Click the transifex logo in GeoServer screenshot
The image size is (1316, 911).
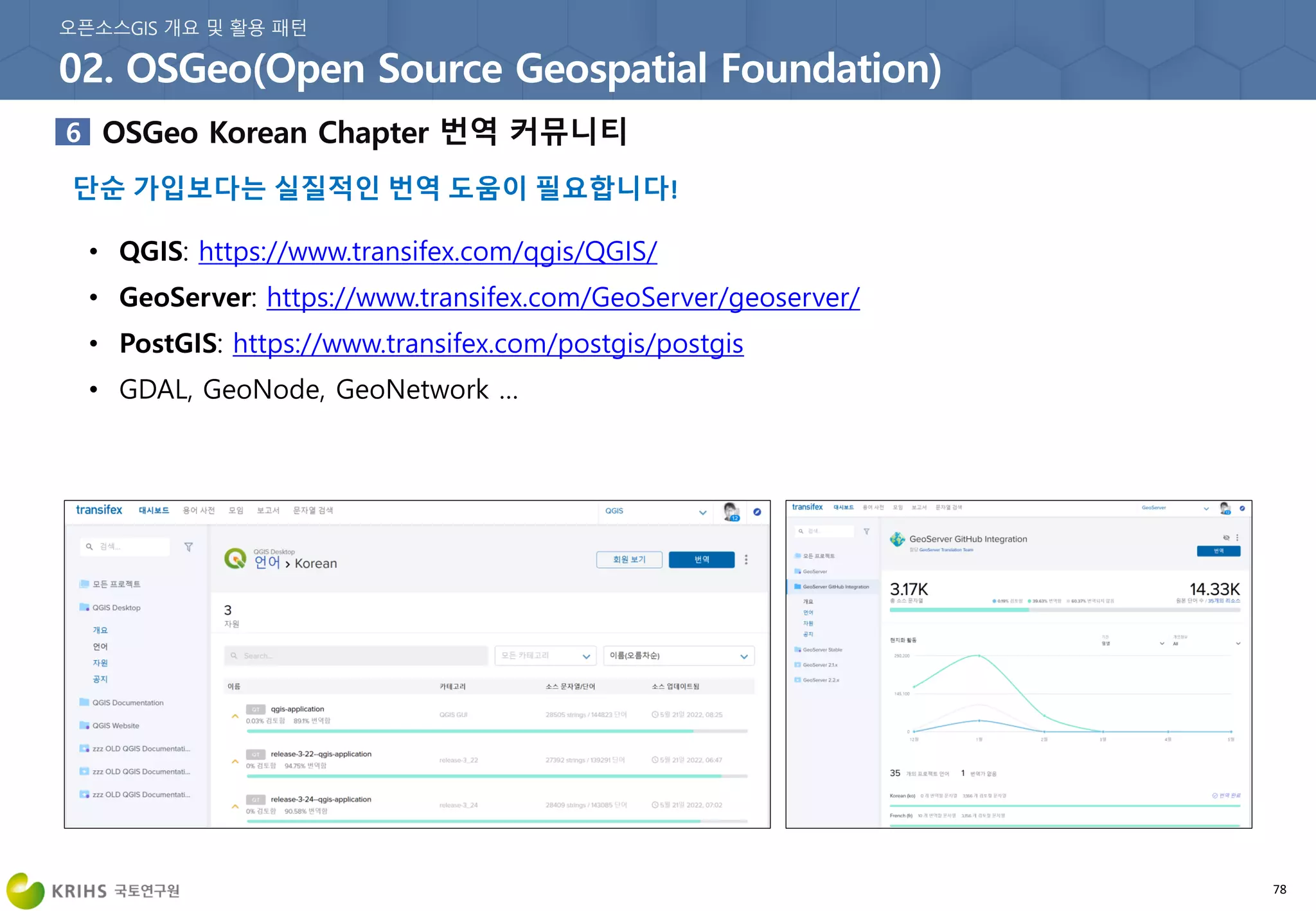click(x=807, y=507)
